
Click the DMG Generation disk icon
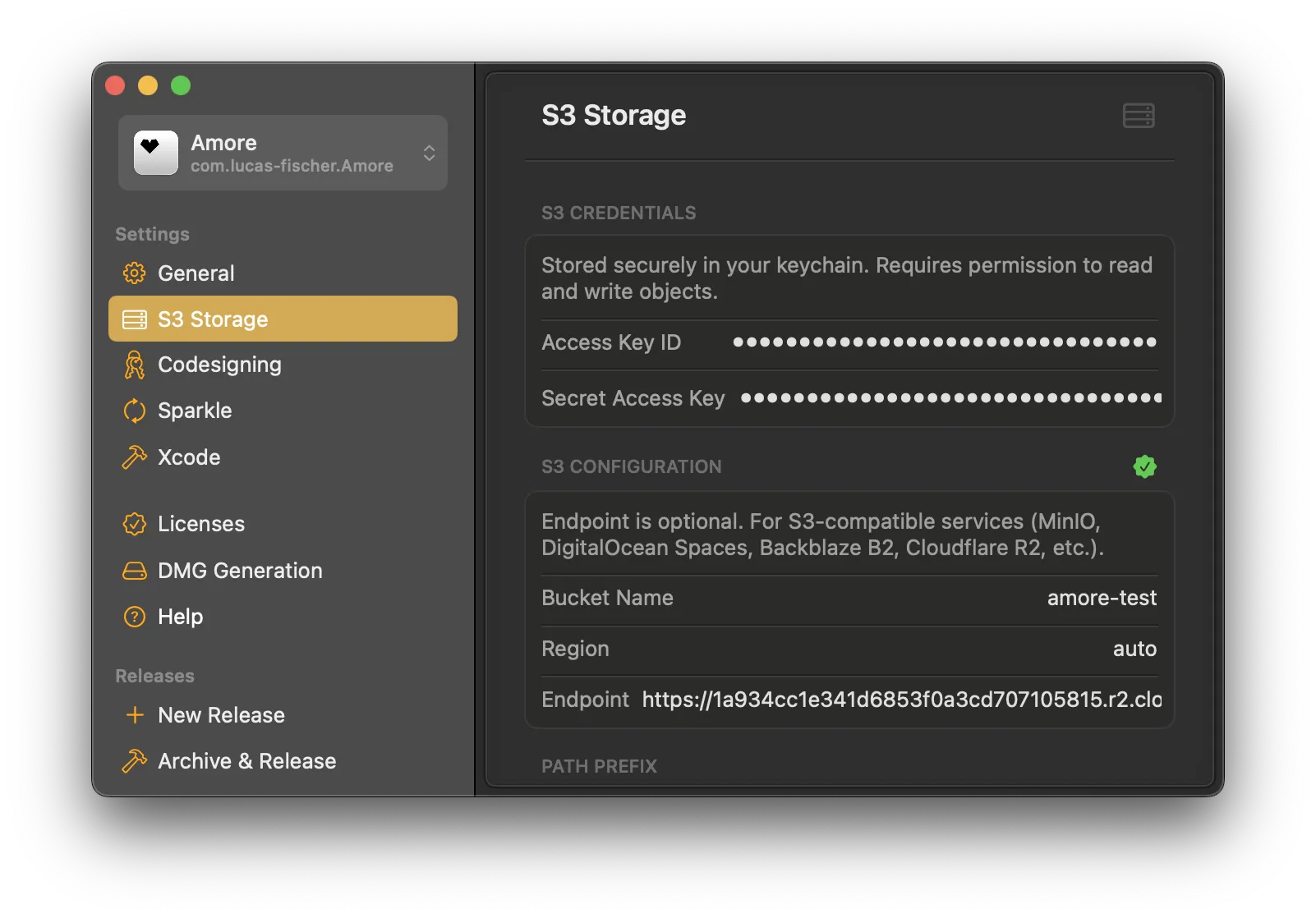pos(134,571)
